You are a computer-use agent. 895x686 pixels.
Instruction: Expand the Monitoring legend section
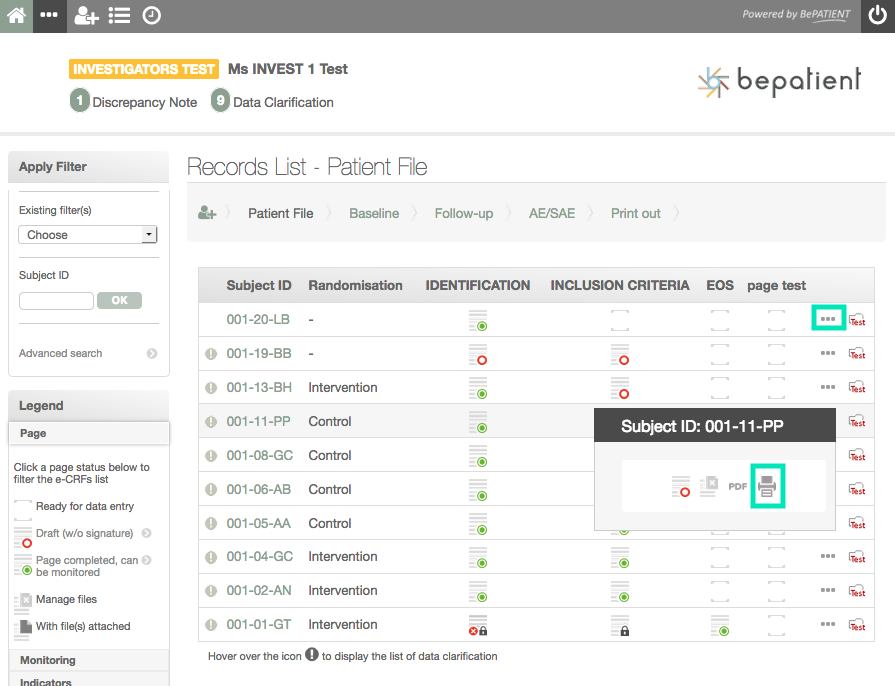[x=48, y=660]
